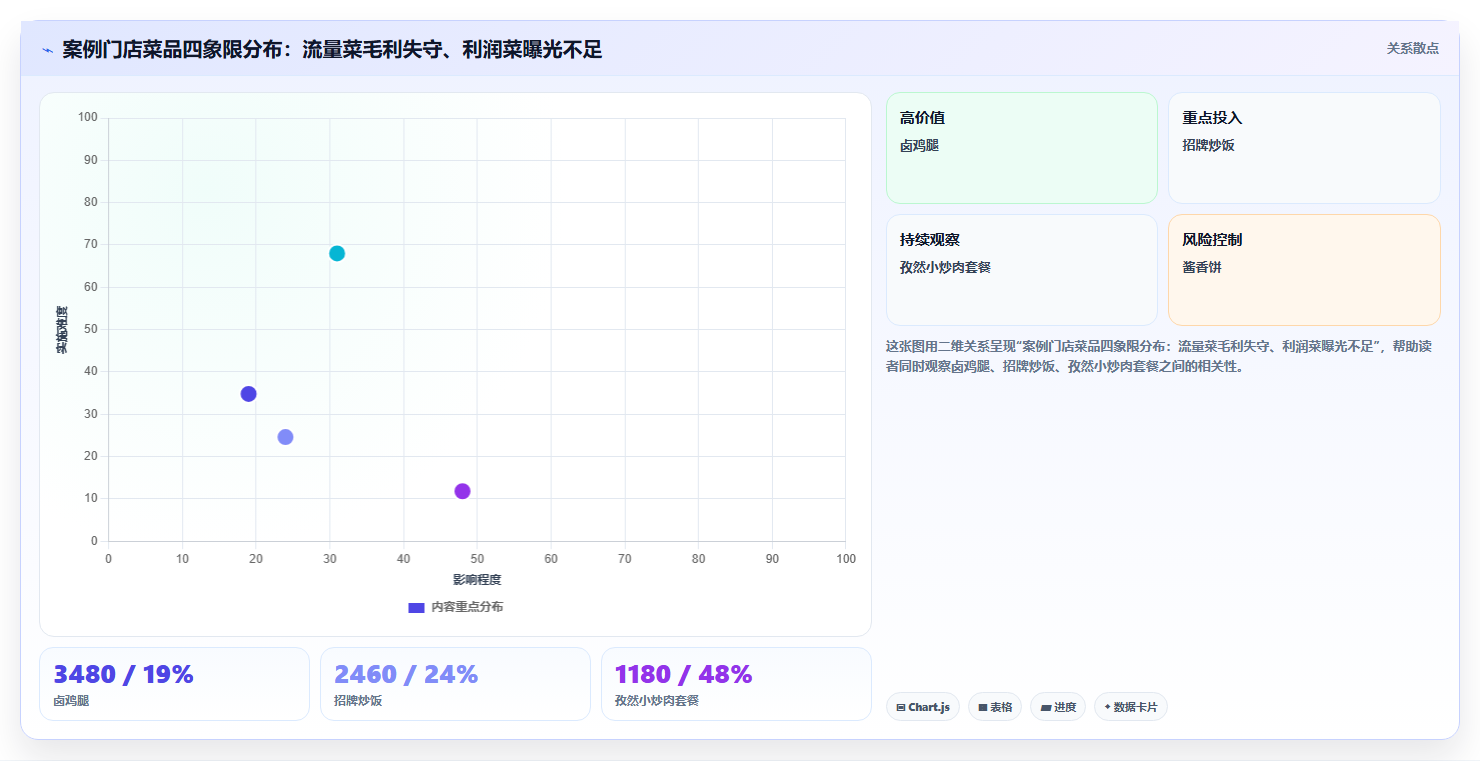Click the chart title heading text

coord(332,50)
